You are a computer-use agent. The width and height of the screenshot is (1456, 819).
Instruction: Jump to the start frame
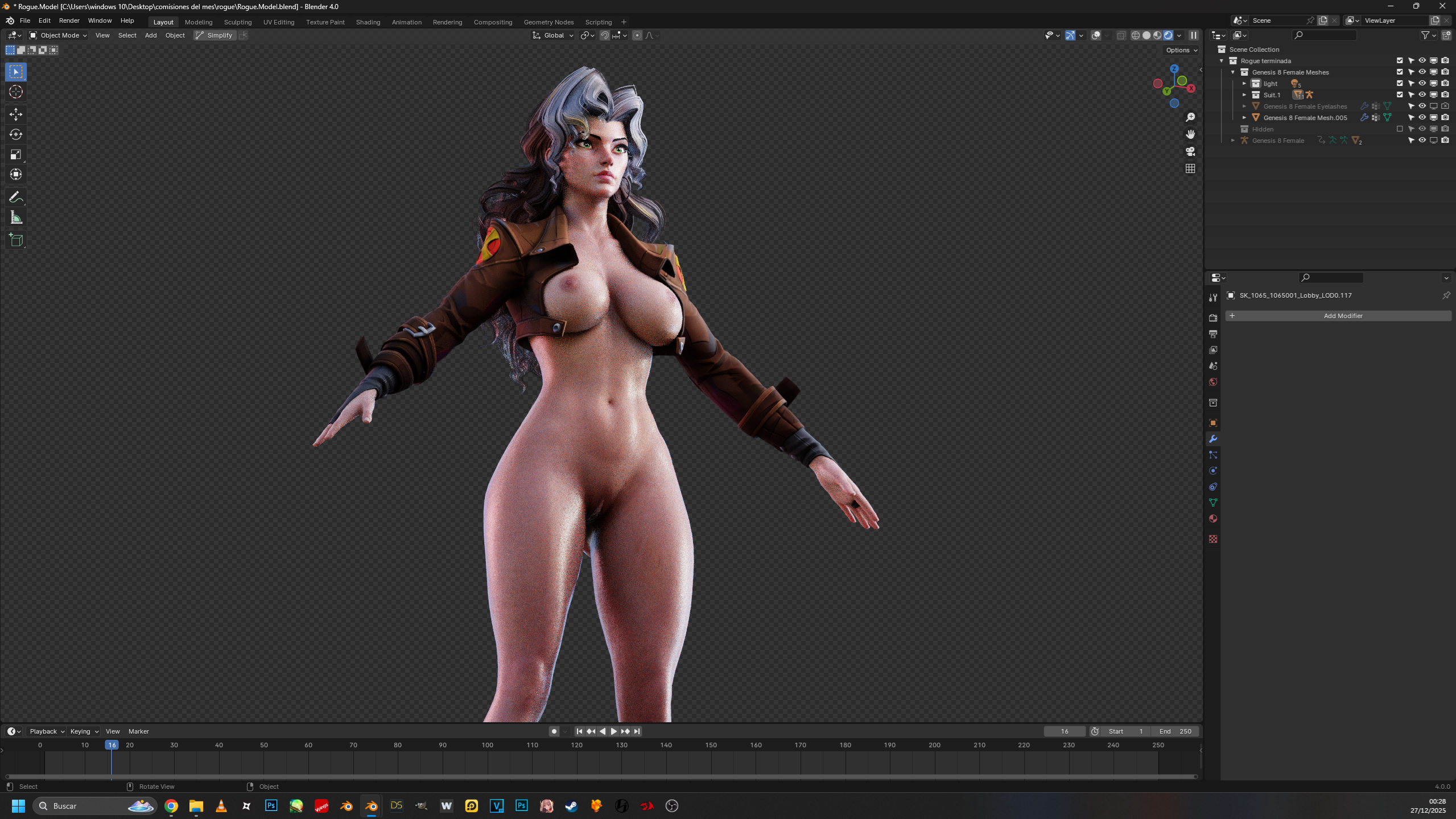click(x=579, y=731)
